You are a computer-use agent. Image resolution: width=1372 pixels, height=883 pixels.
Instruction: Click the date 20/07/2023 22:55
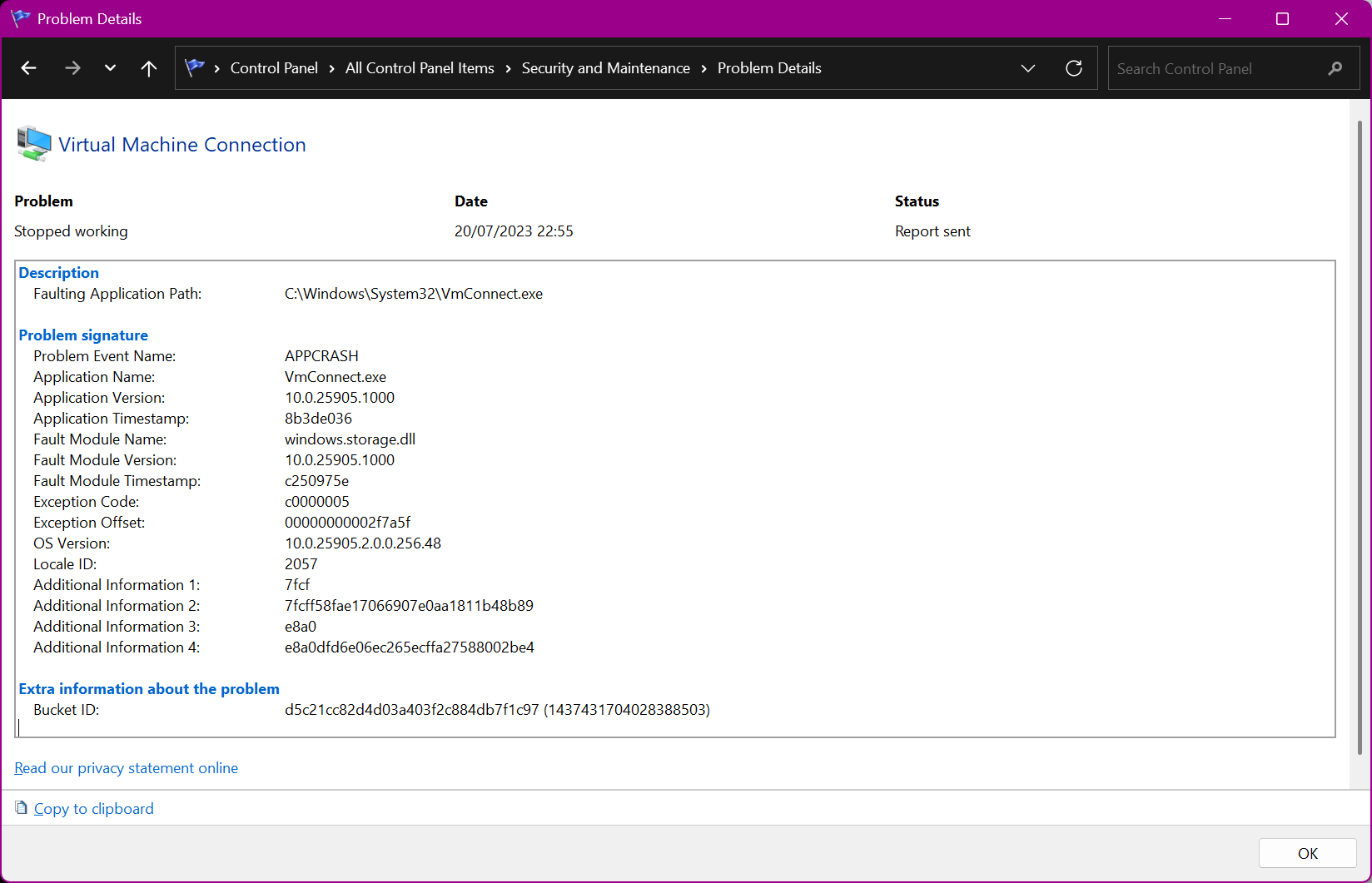(x=514, y=231)
